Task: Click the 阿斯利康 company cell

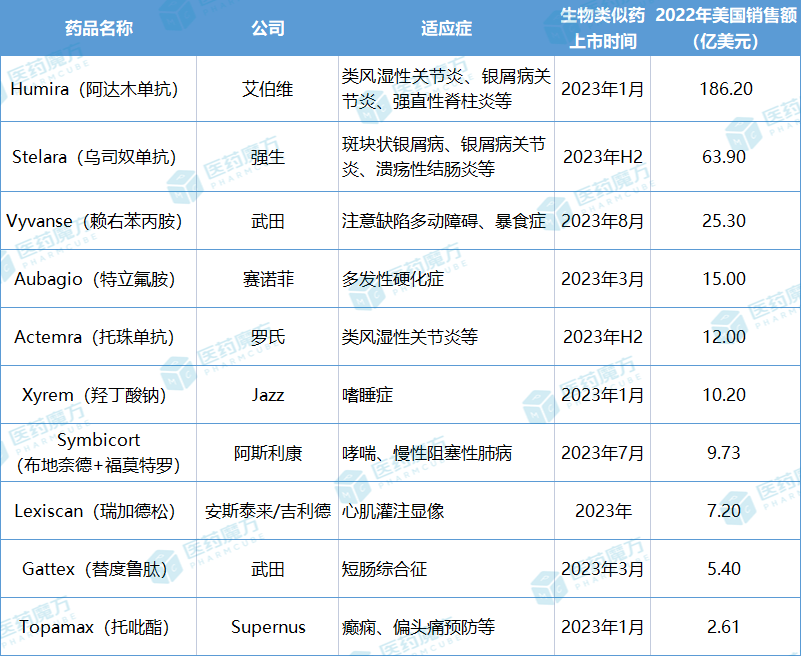Action: point(268,453)
